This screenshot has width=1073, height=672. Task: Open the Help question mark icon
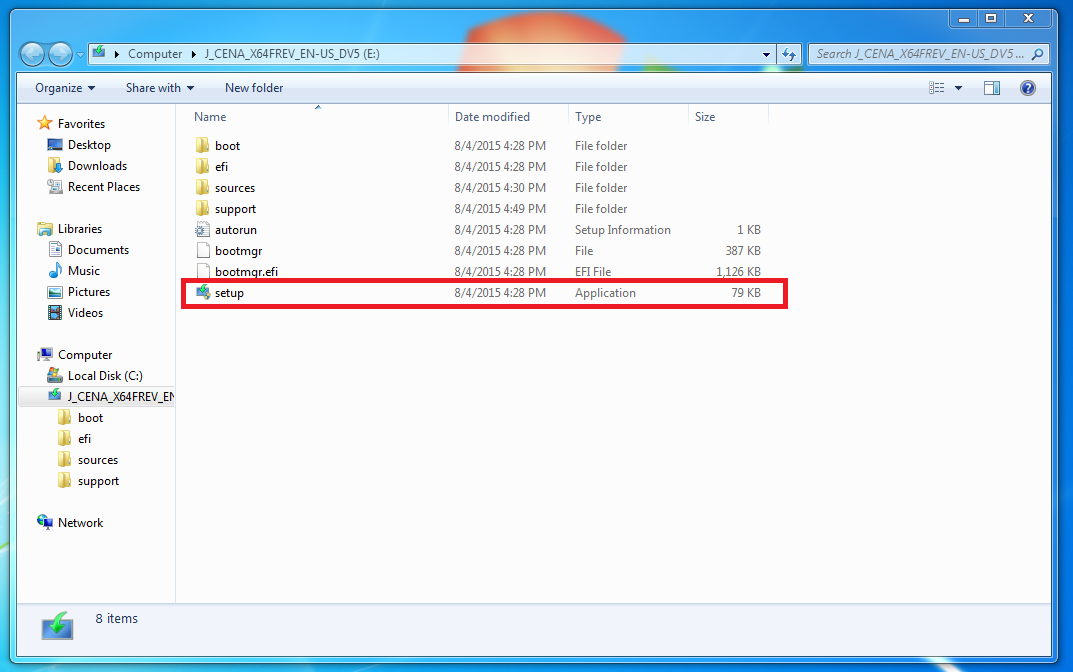coord(1027,88)
